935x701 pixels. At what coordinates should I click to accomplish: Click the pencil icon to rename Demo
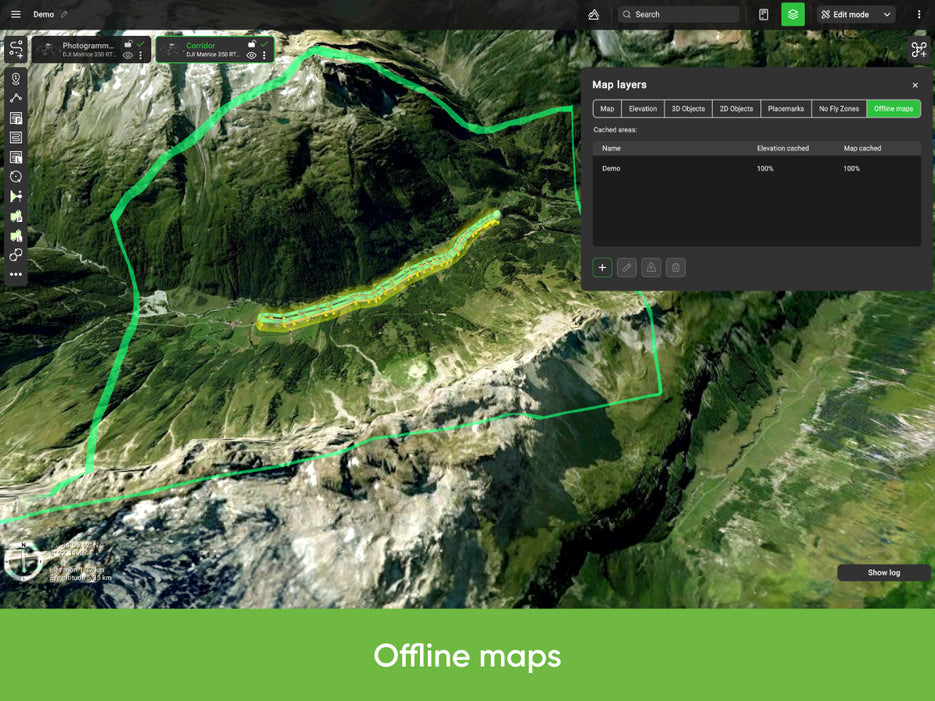click(65, 14)
